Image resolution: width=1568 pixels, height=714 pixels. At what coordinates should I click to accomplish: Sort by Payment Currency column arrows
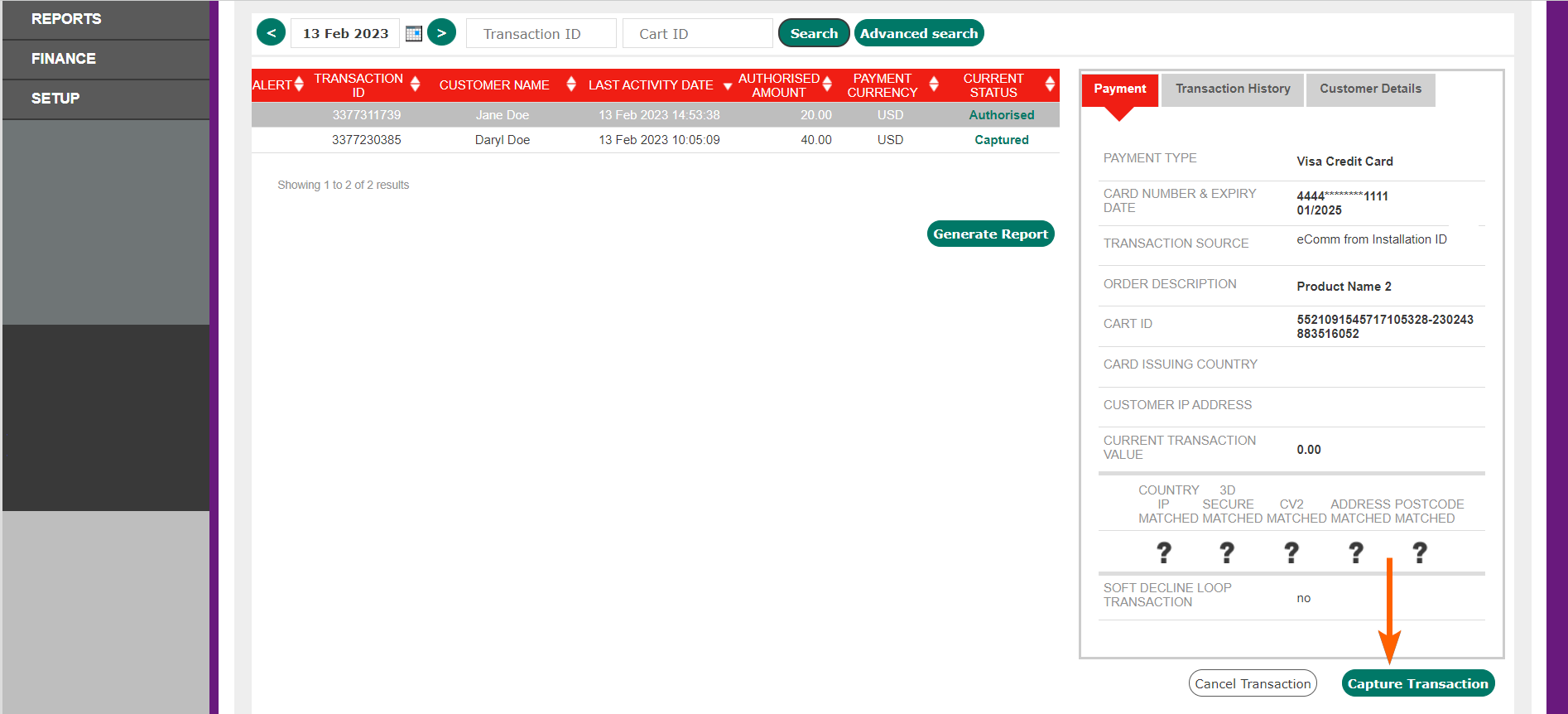934,84
